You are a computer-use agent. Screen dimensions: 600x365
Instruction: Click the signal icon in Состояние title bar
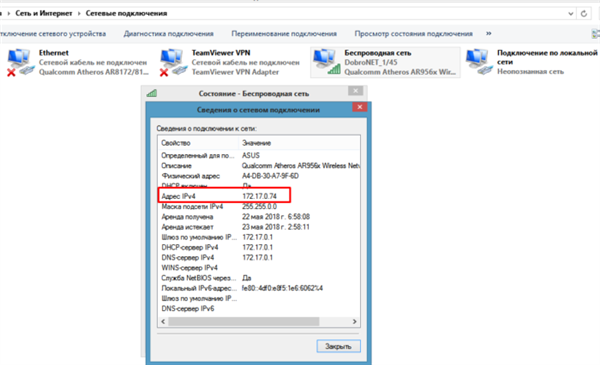(152, 93)
